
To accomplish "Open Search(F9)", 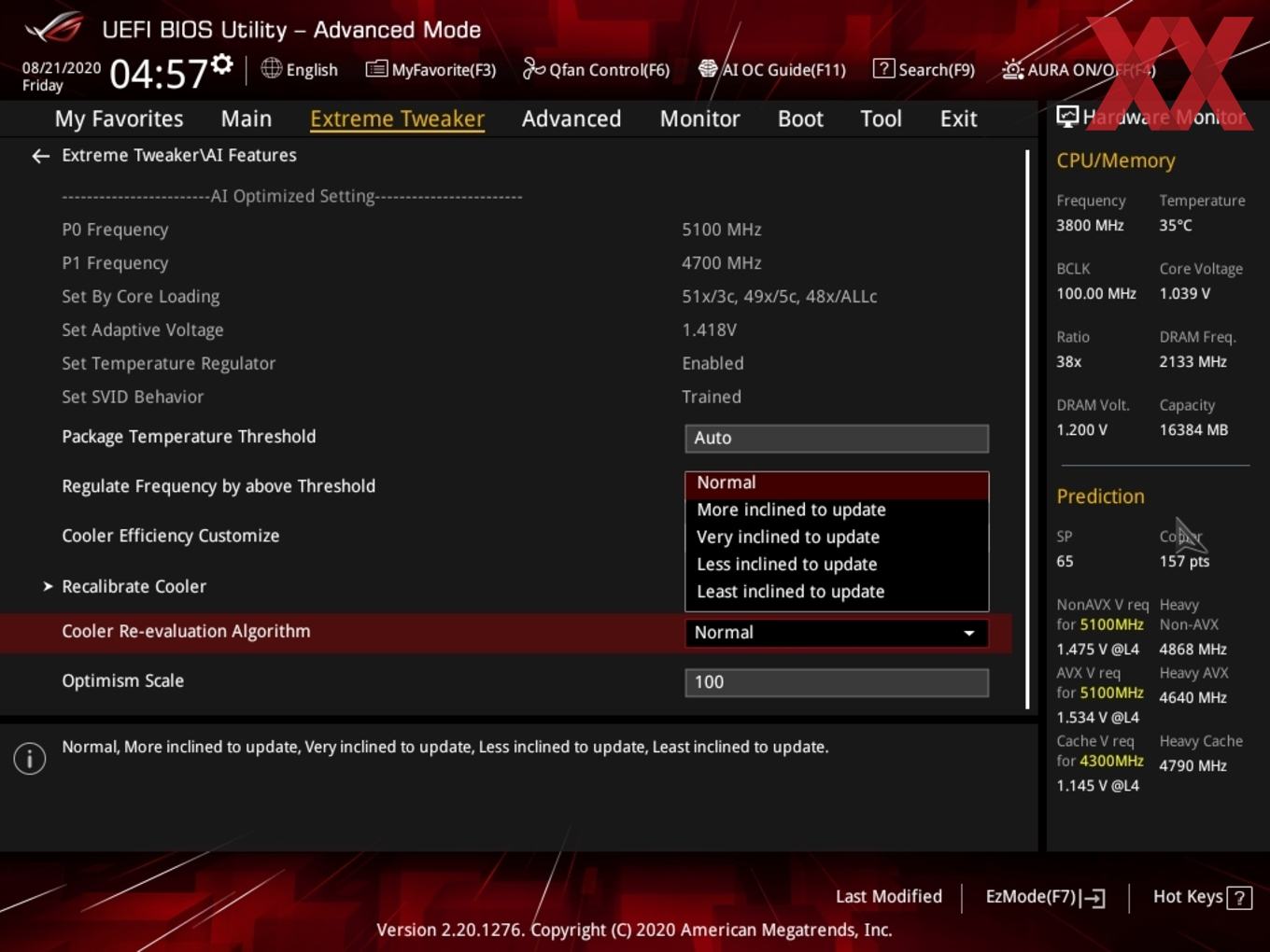I will 924,69.
